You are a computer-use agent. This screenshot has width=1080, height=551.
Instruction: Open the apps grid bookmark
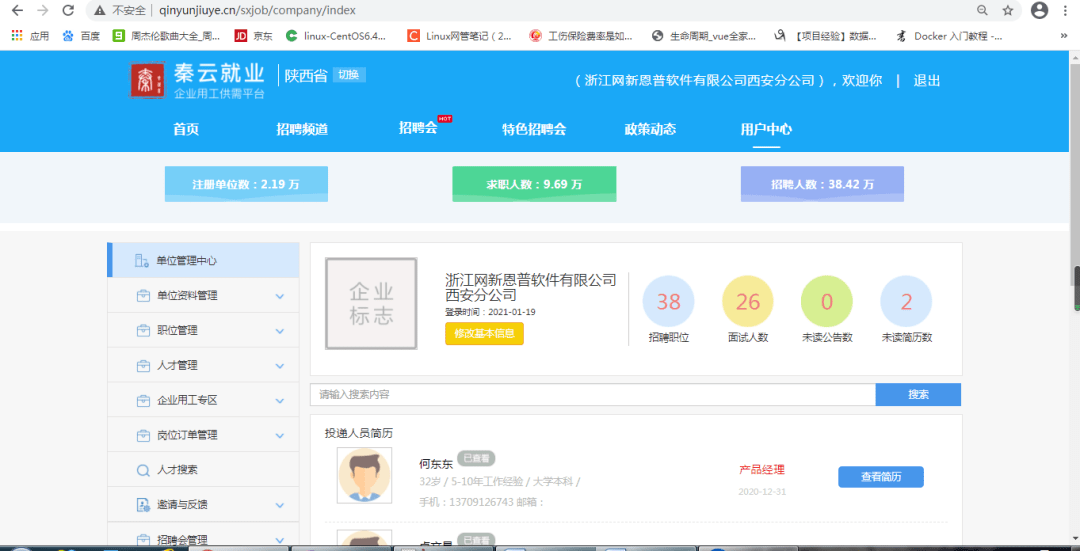pyautogui.click(x=30, y=36)
